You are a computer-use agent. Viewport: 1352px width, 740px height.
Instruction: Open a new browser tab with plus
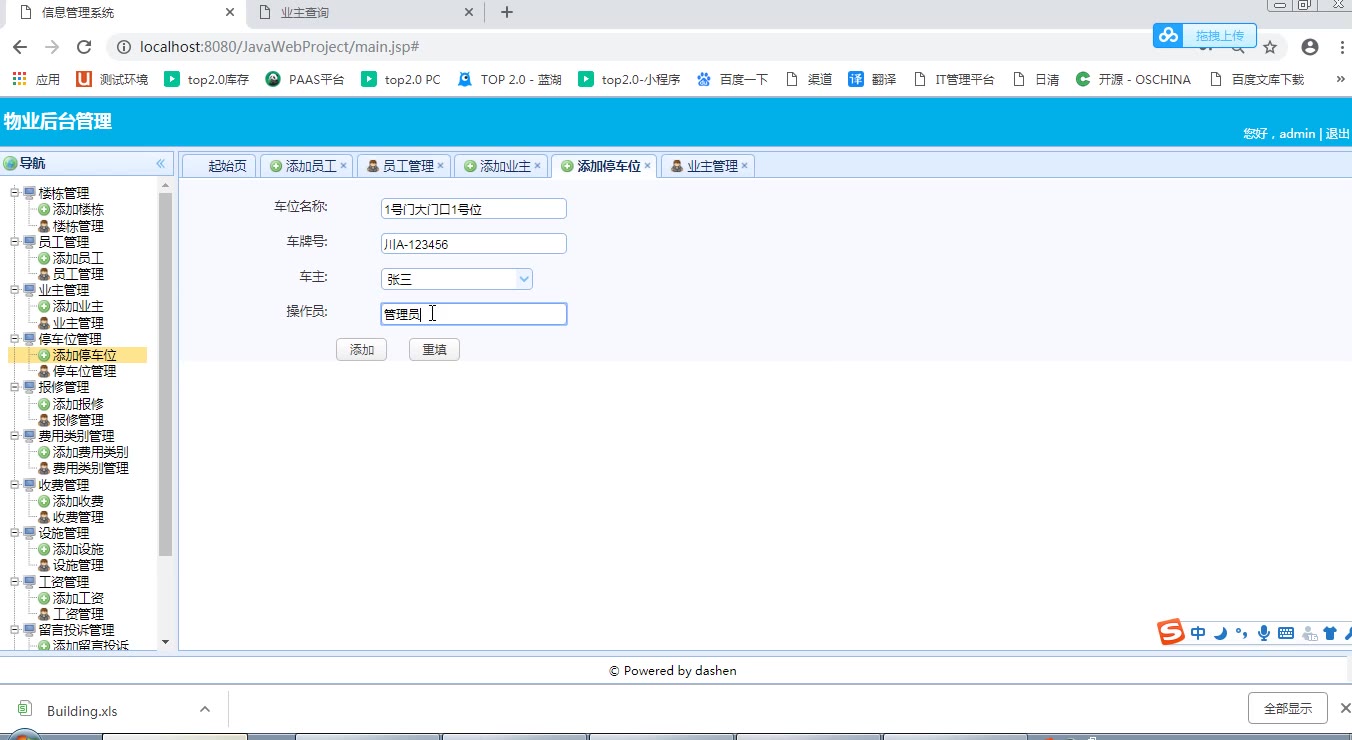coord(507,12)
